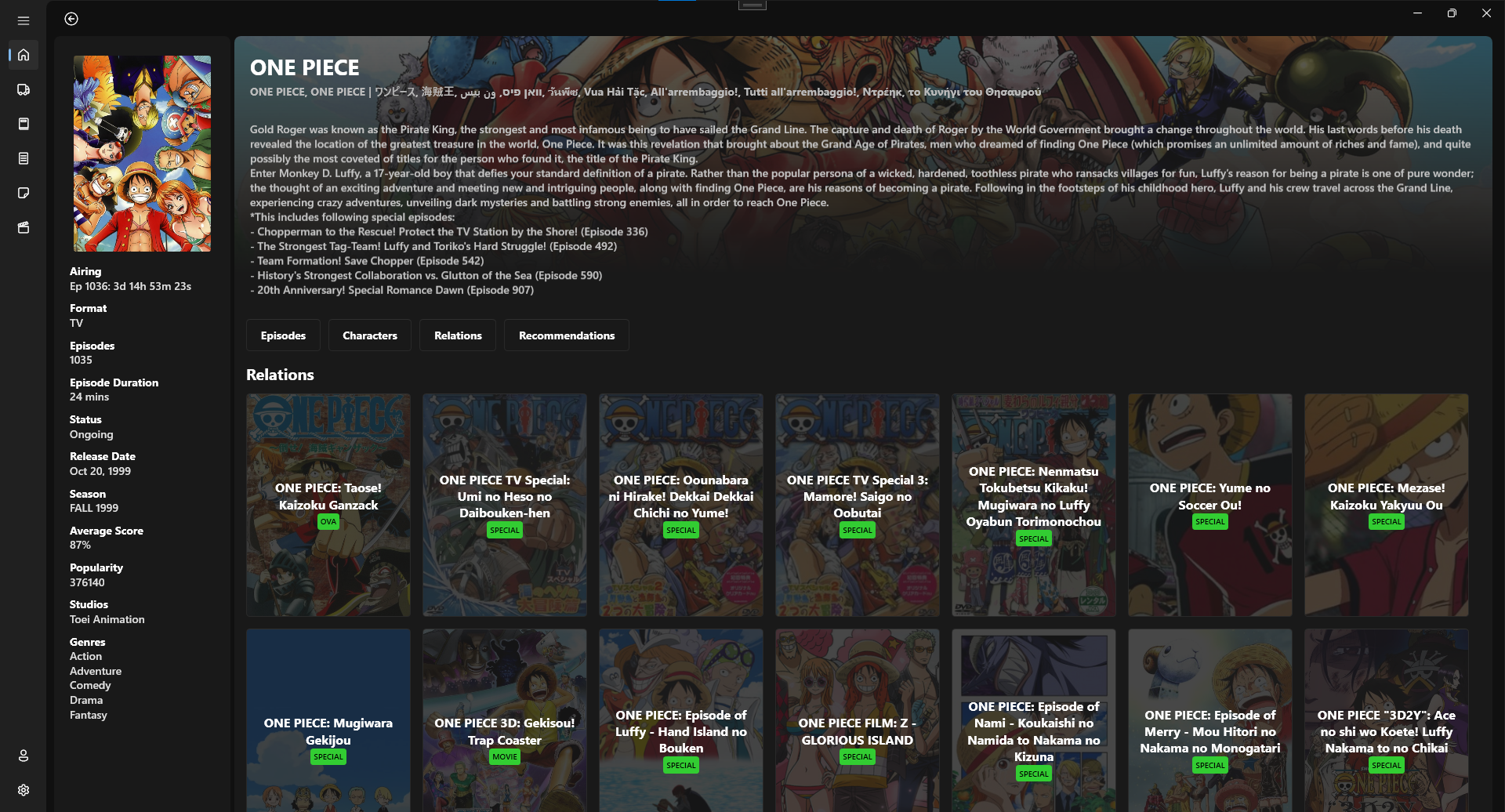1505x812 pixels.
Task: Click the "Fantasy" genre
Action: click(89, 715)
